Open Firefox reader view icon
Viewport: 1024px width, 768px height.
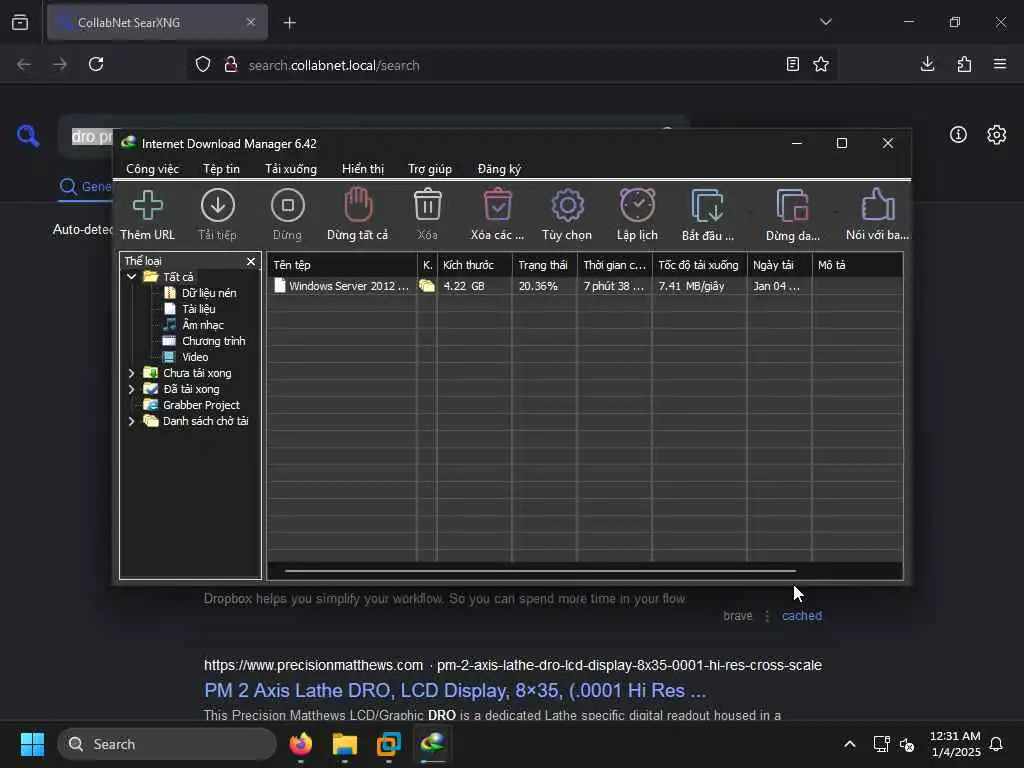click(793, 64)
